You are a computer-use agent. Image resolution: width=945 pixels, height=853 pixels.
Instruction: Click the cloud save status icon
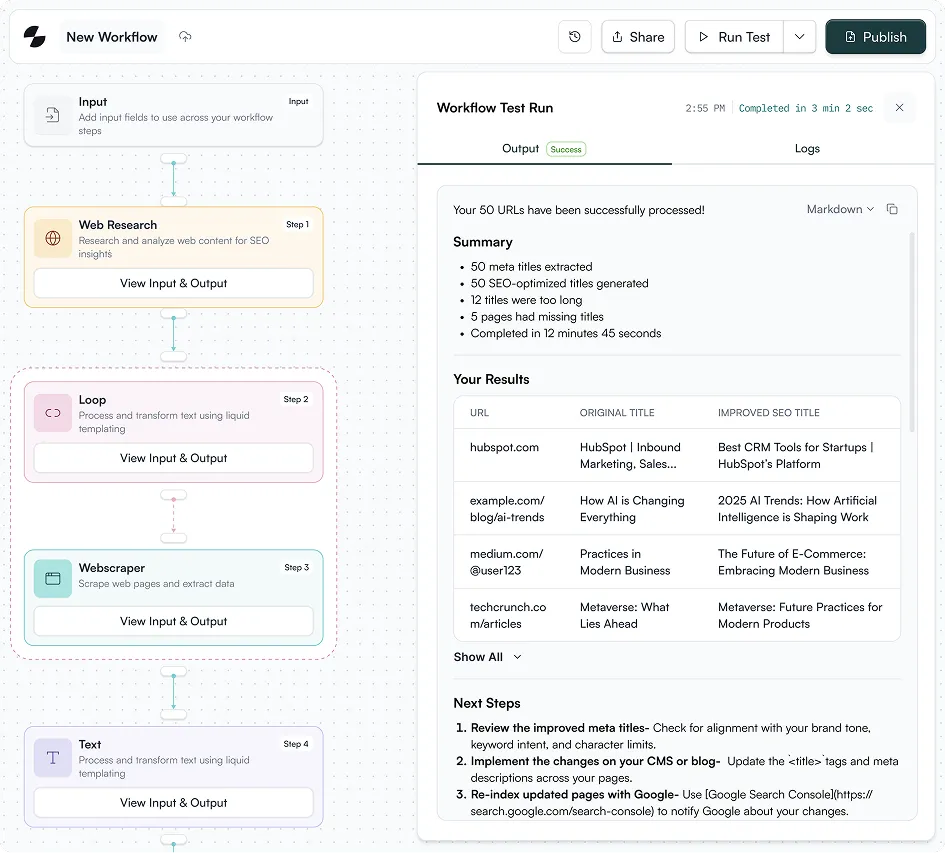tap(185, 37)
